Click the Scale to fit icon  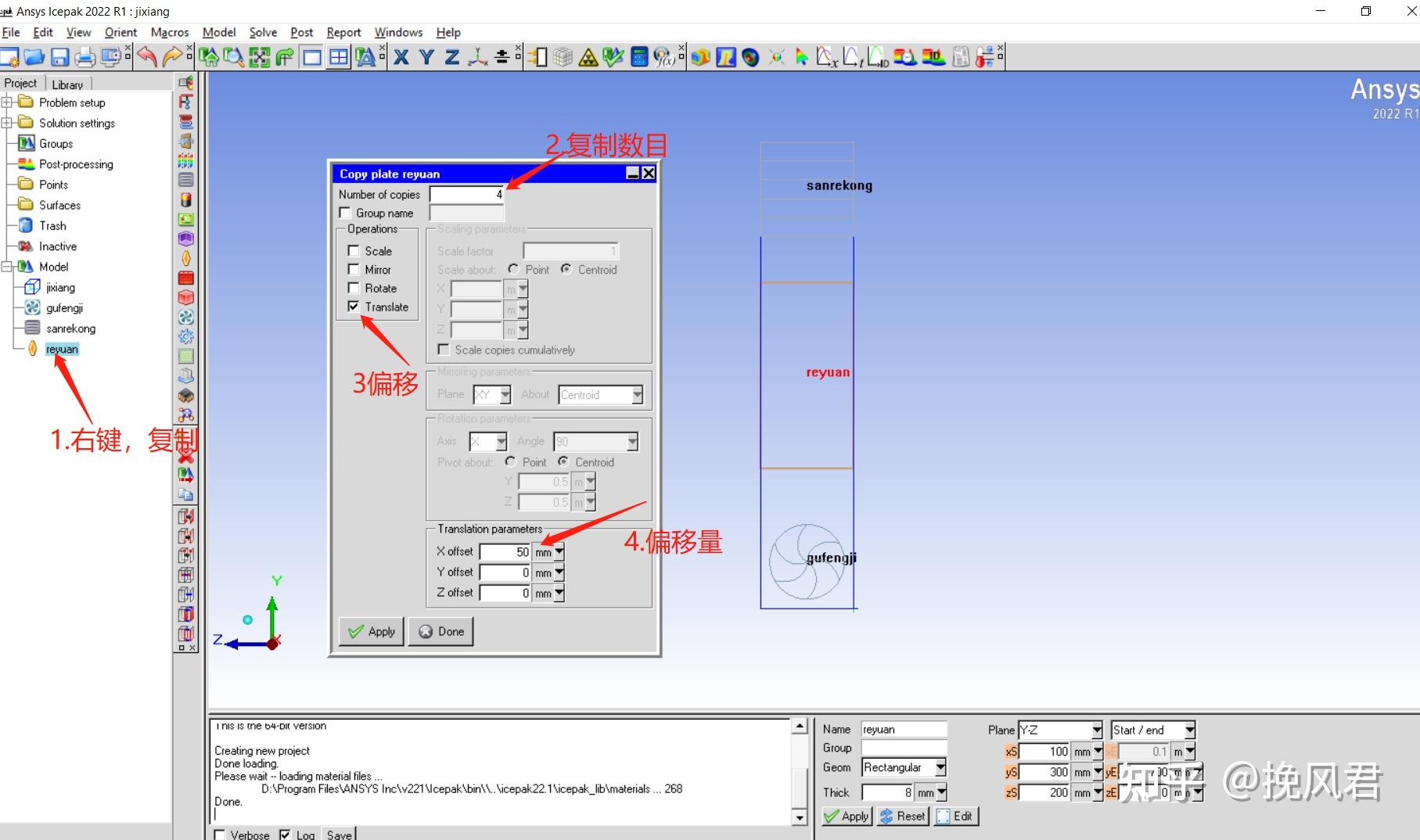[x=259, y=56]
